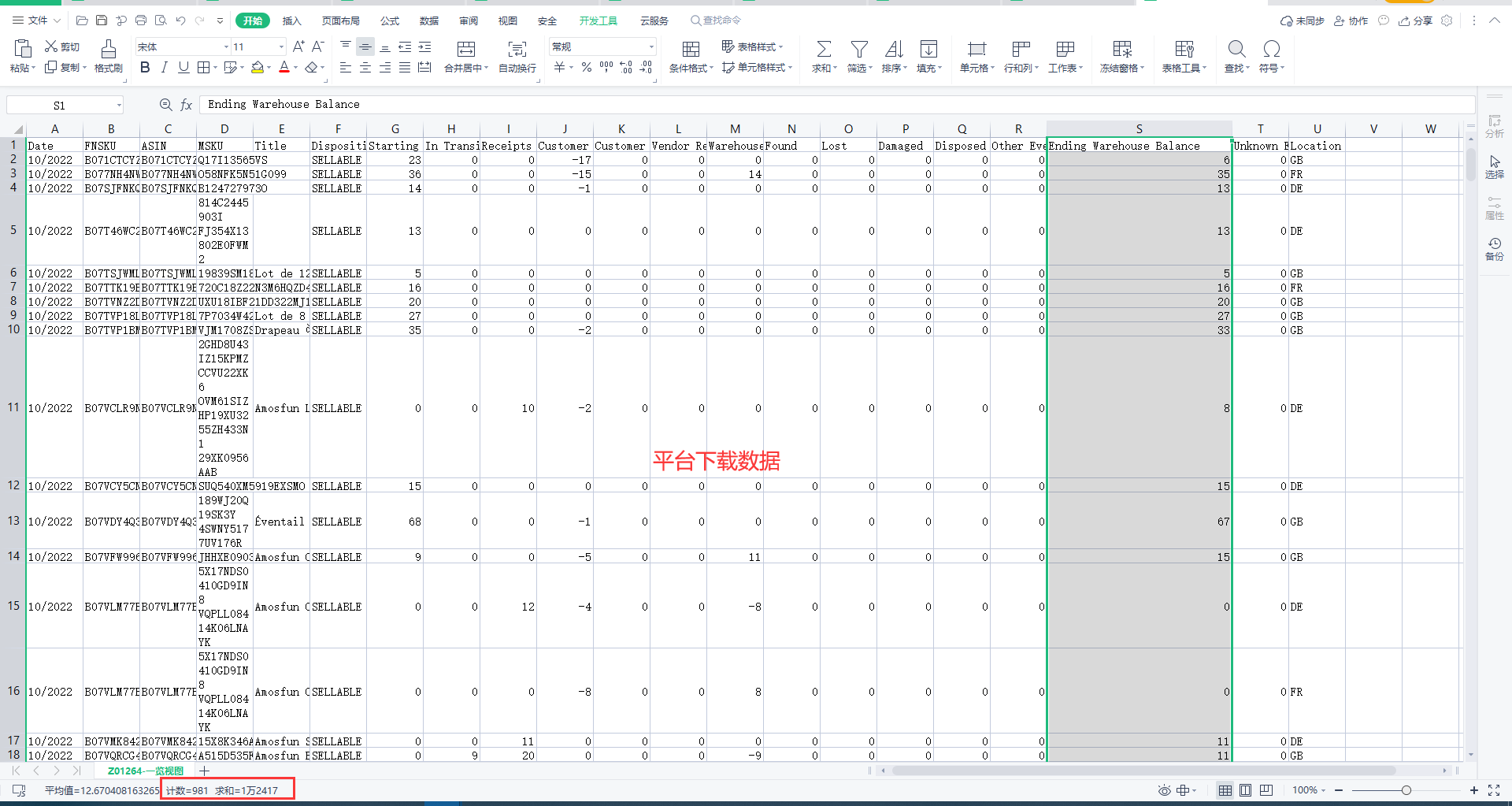Toggle Bold formatting
The width and height of the screenshot is (1512, 806).
[145, 68]
